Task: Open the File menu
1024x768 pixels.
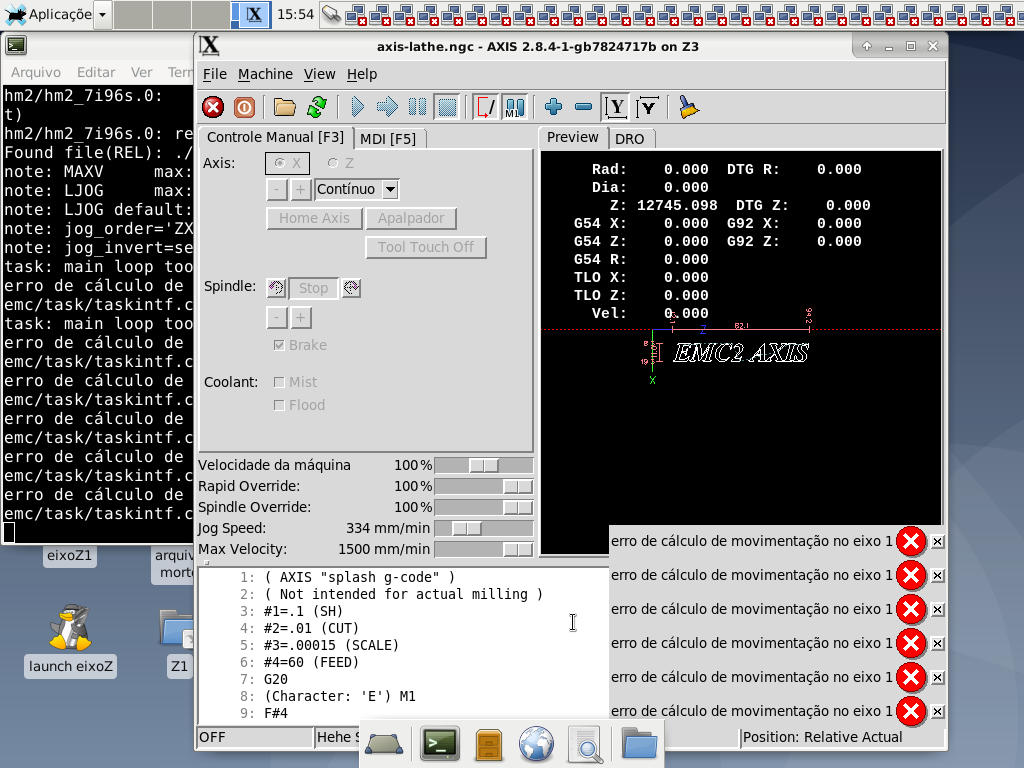Action: [215, 74]
